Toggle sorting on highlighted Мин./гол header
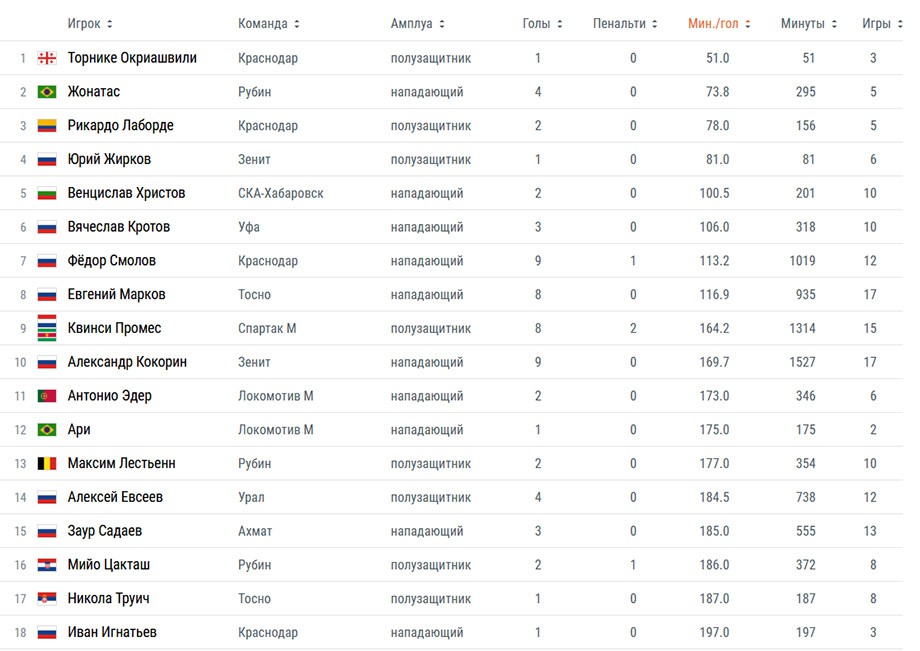This screenshot has height=651, width=920. (x=719, y=24)
